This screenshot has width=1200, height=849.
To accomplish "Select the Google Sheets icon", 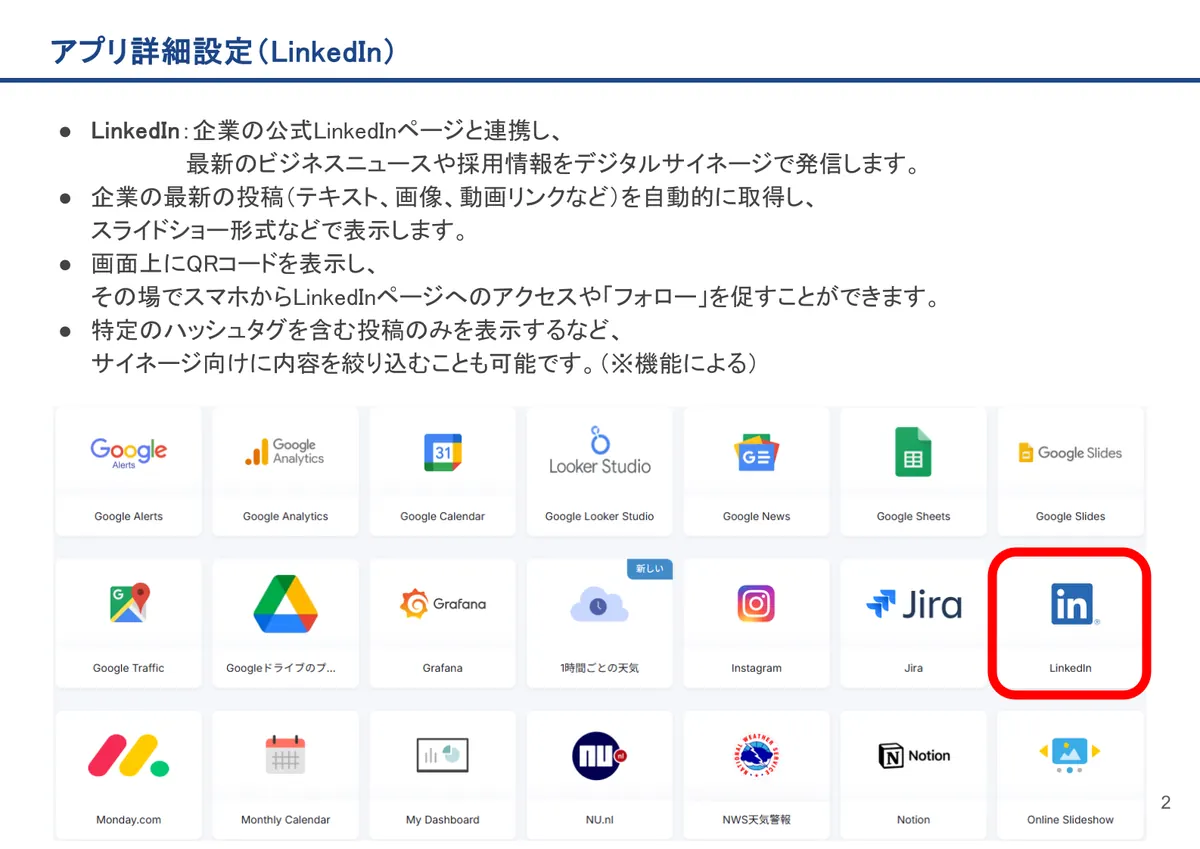I will 913,452.
